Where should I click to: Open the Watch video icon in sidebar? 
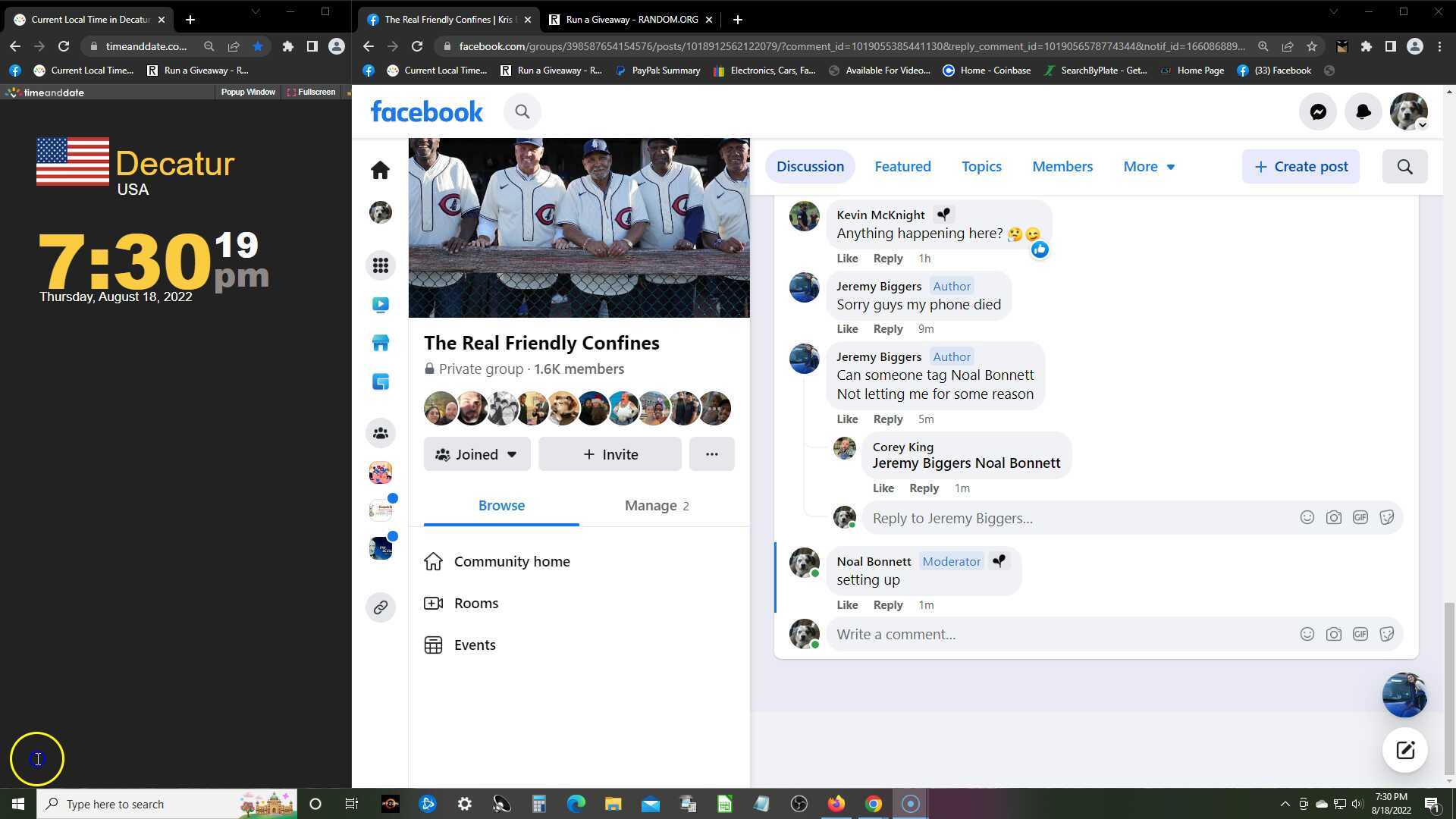point(380,305)
